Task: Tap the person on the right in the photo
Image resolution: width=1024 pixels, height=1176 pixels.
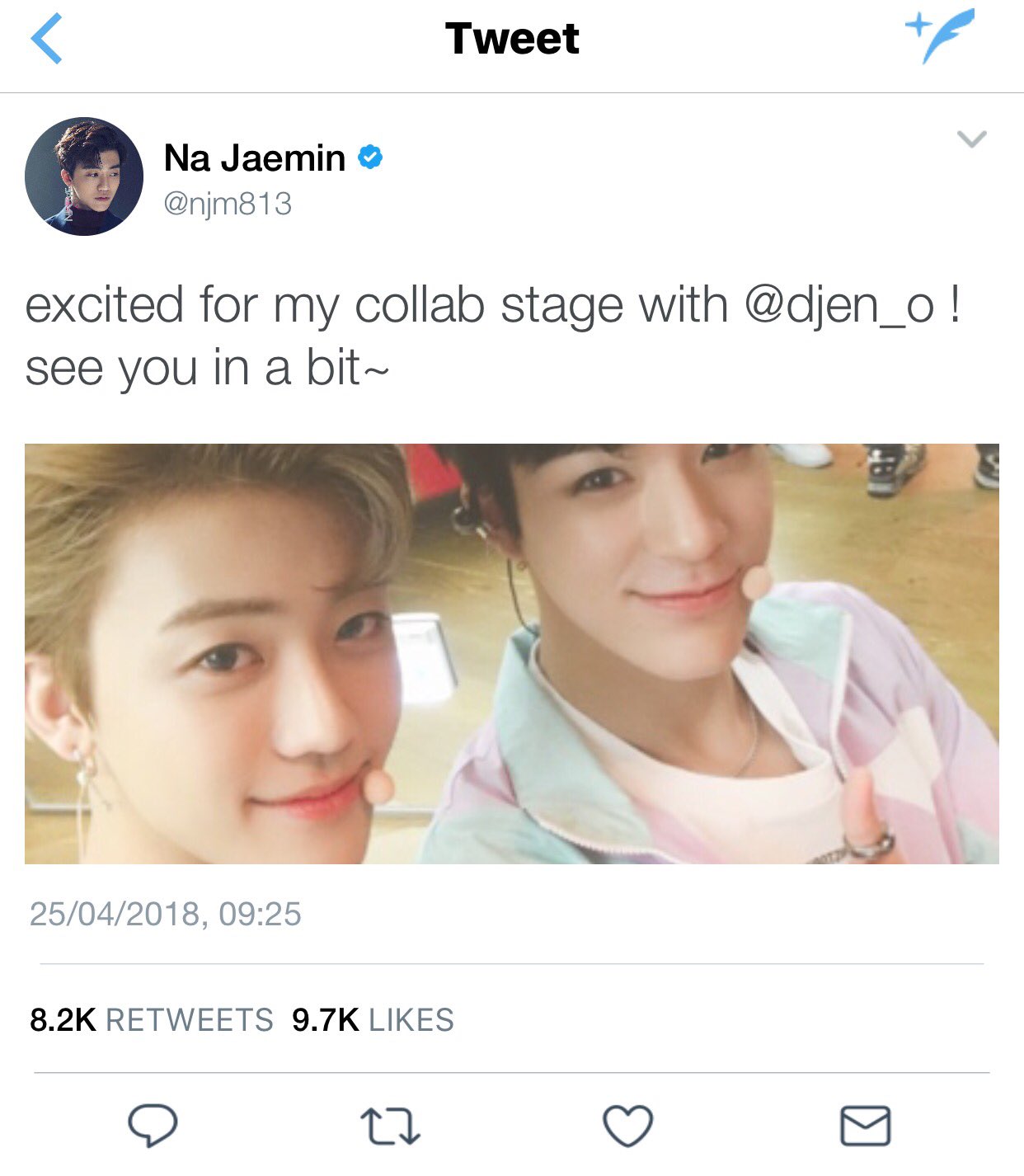Action: (709, 654)
